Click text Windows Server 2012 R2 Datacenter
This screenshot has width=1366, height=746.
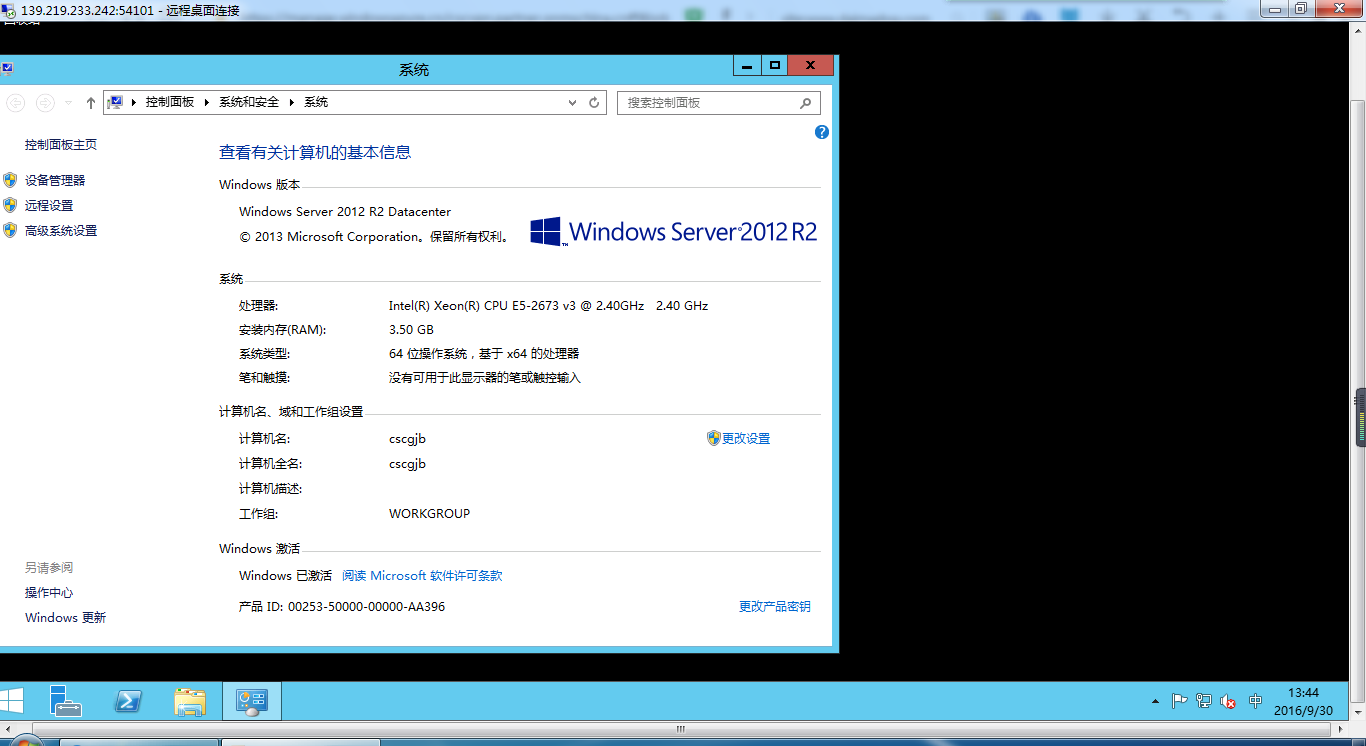[x=345, y=212]
